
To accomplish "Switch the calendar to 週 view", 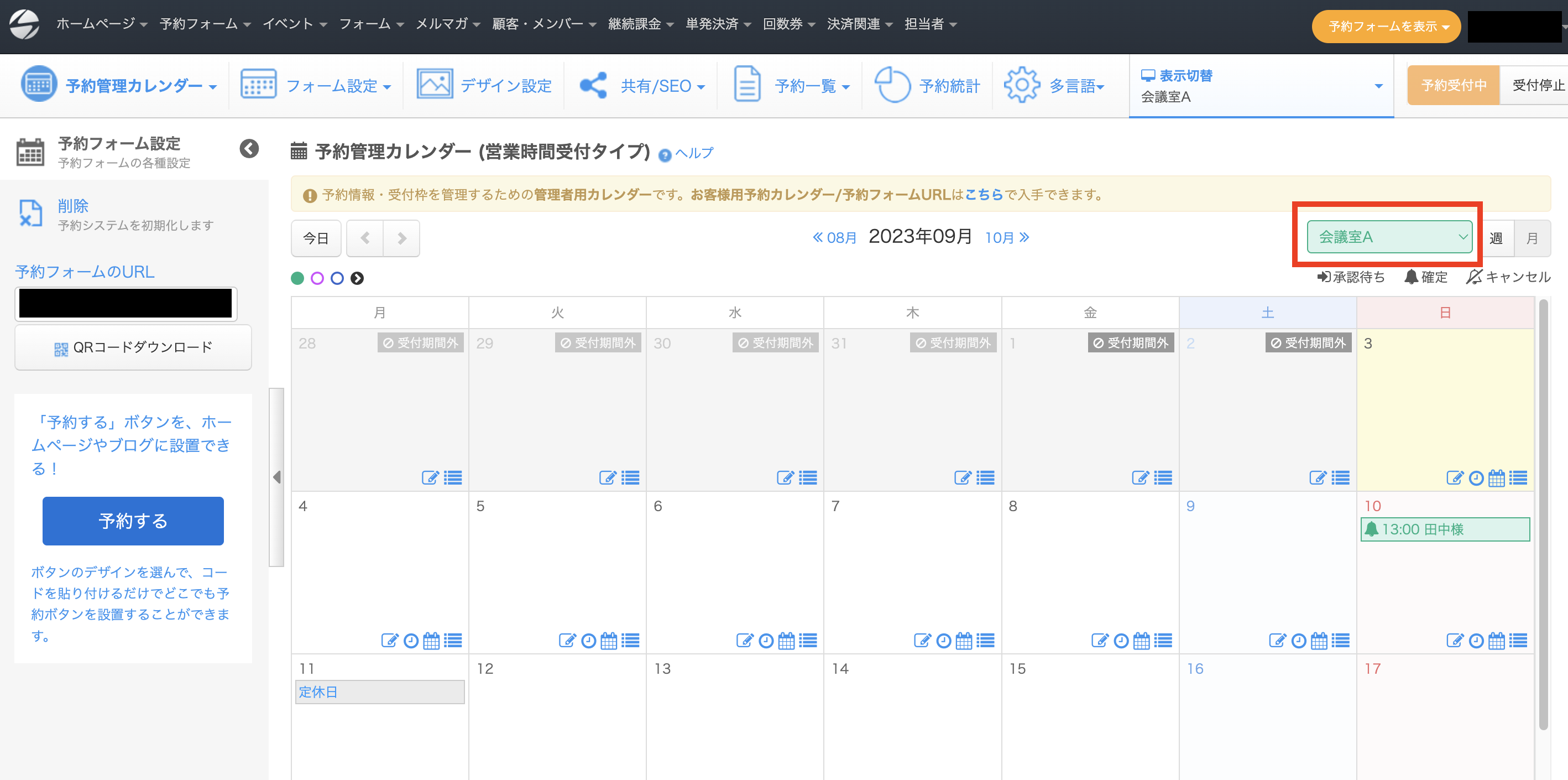I will (1496, 238).
